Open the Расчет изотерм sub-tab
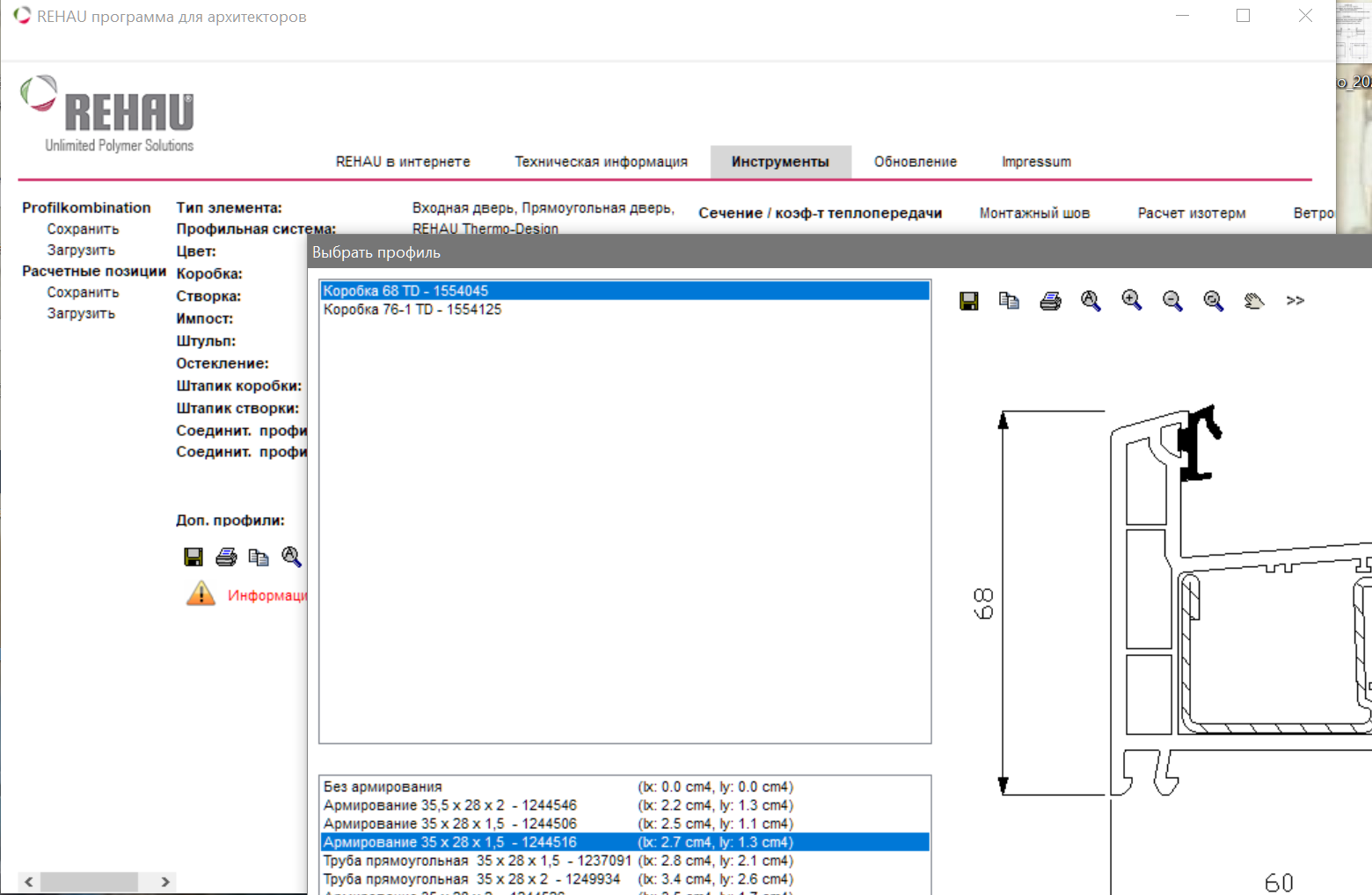Screen dimensions: 1372x895 pyautogui.click(x=1191, y=213)
